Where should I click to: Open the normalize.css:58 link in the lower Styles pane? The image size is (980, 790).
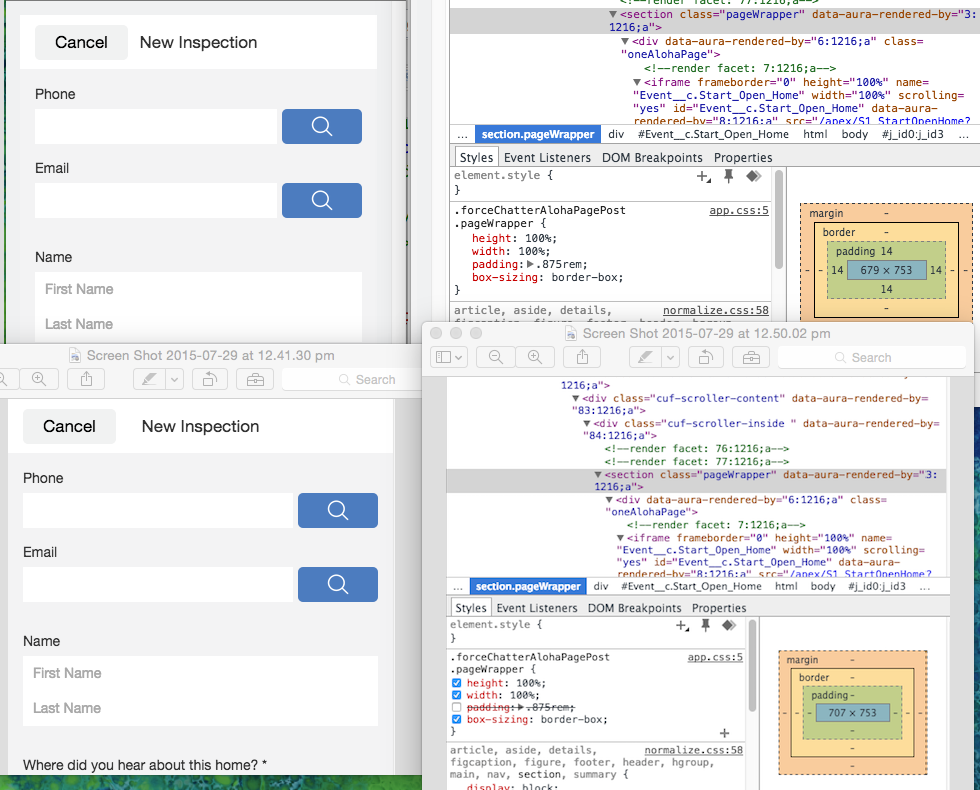[x=693, y=750]
